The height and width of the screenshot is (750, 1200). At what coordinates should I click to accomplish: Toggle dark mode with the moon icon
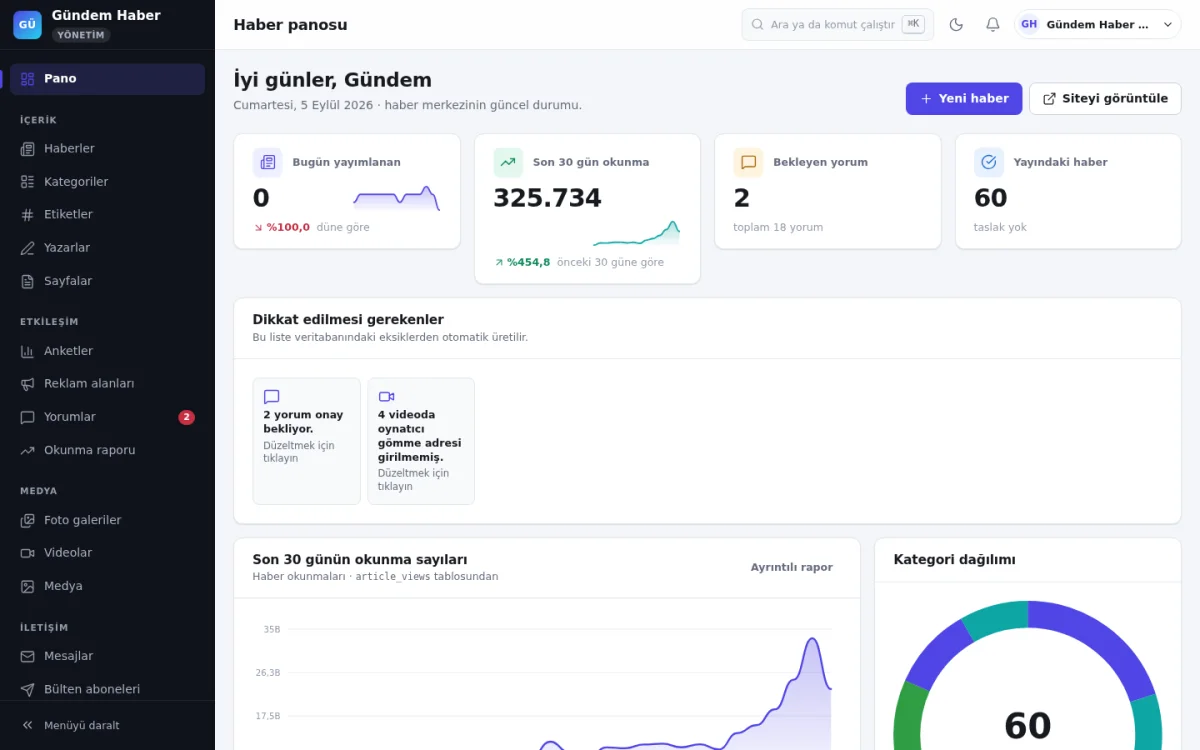(956, 25)
